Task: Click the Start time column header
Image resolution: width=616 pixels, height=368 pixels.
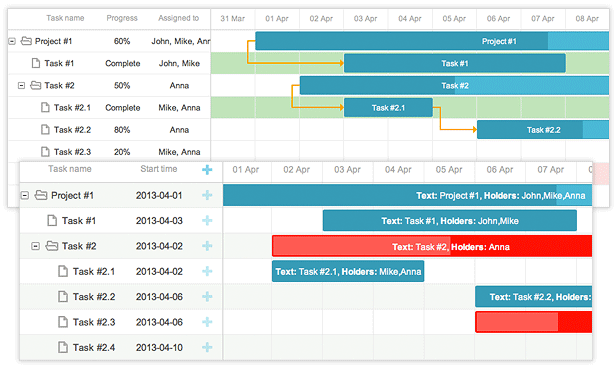Action: [x=159, y=169]
